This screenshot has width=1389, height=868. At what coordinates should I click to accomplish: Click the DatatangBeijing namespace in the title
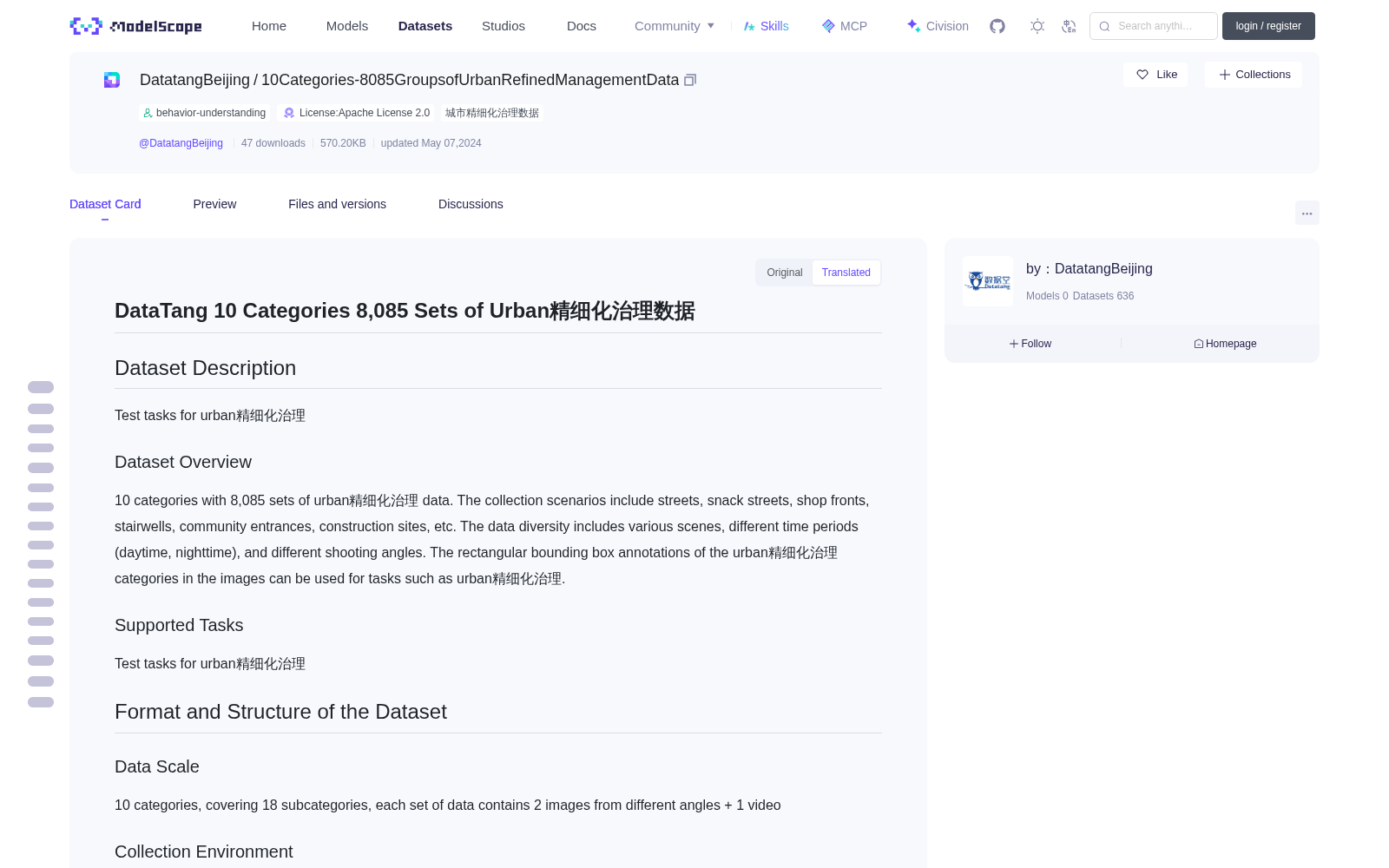pos(194,80)
